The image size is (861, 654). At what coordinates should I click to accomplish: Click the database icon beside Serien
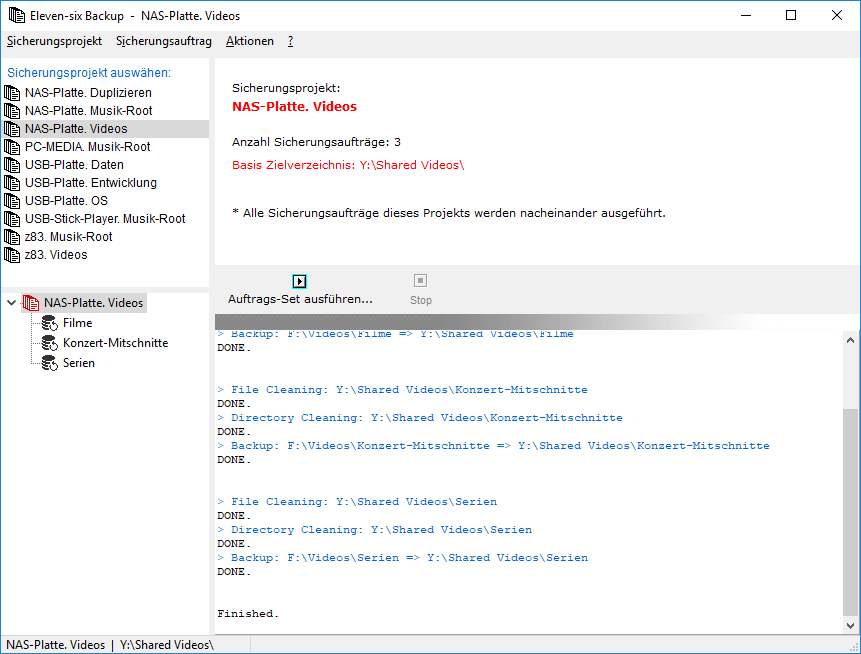(49, 363)
